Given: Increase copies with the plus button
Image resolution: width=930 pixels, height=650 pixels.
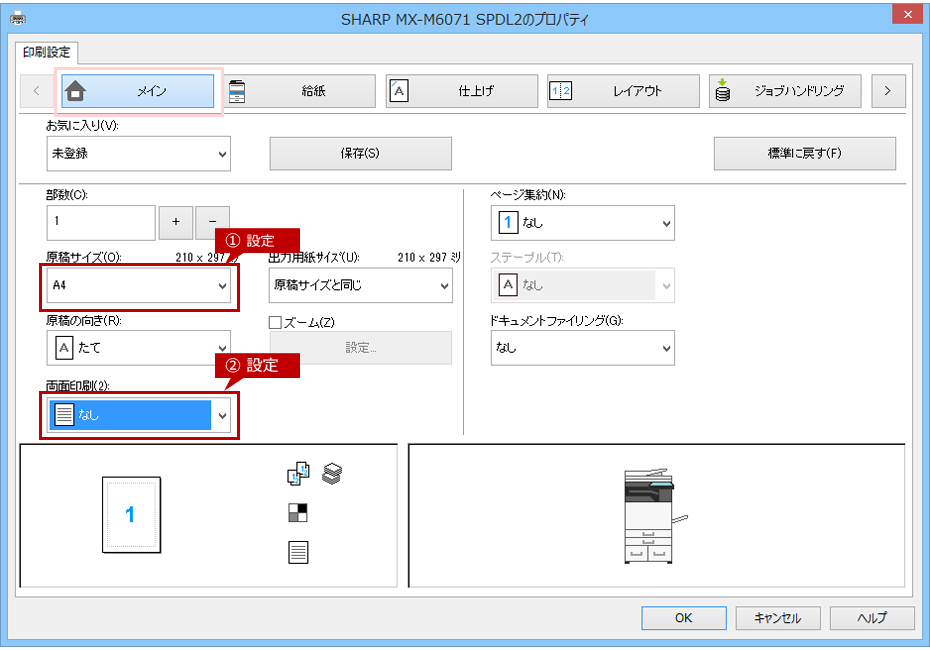Looking at the screenshot, I should [x=176, y=221].
